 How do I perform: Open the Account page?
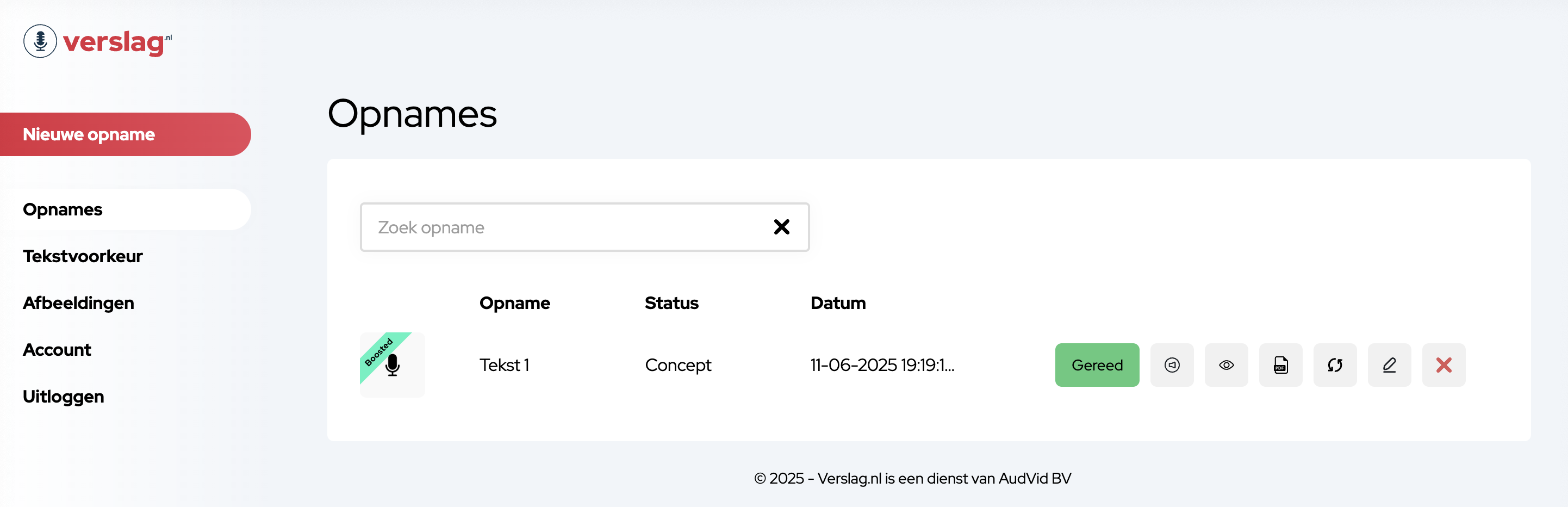57,350
